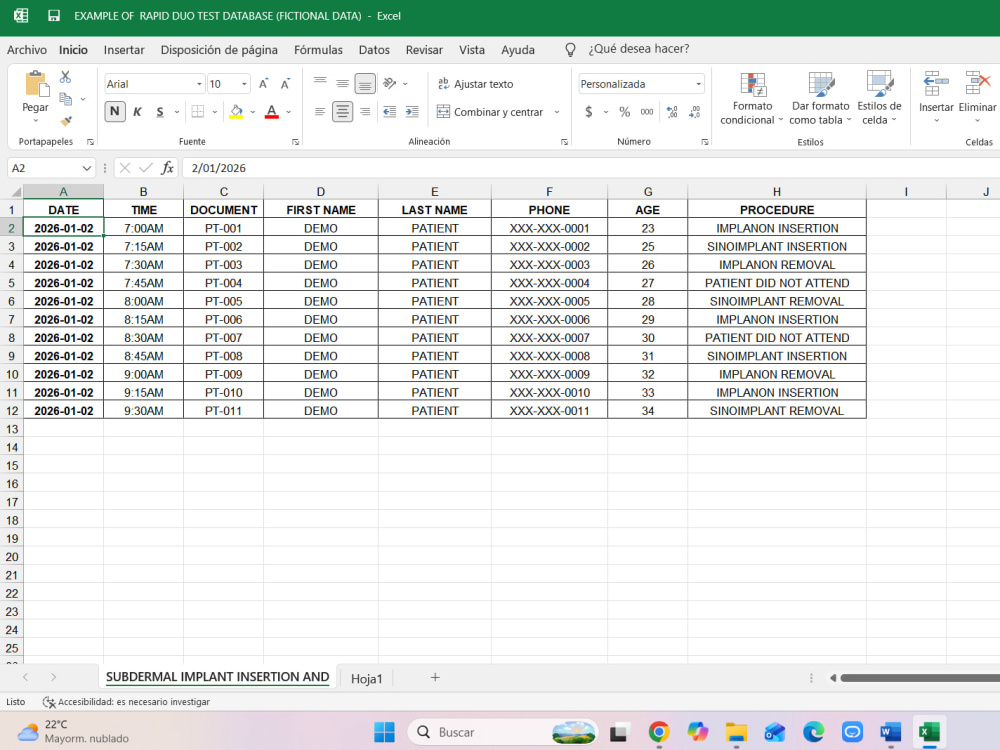The image size is (1000, 750).
Task: Click the formula bar showing 2/01/2026
Action: point(590,168)
